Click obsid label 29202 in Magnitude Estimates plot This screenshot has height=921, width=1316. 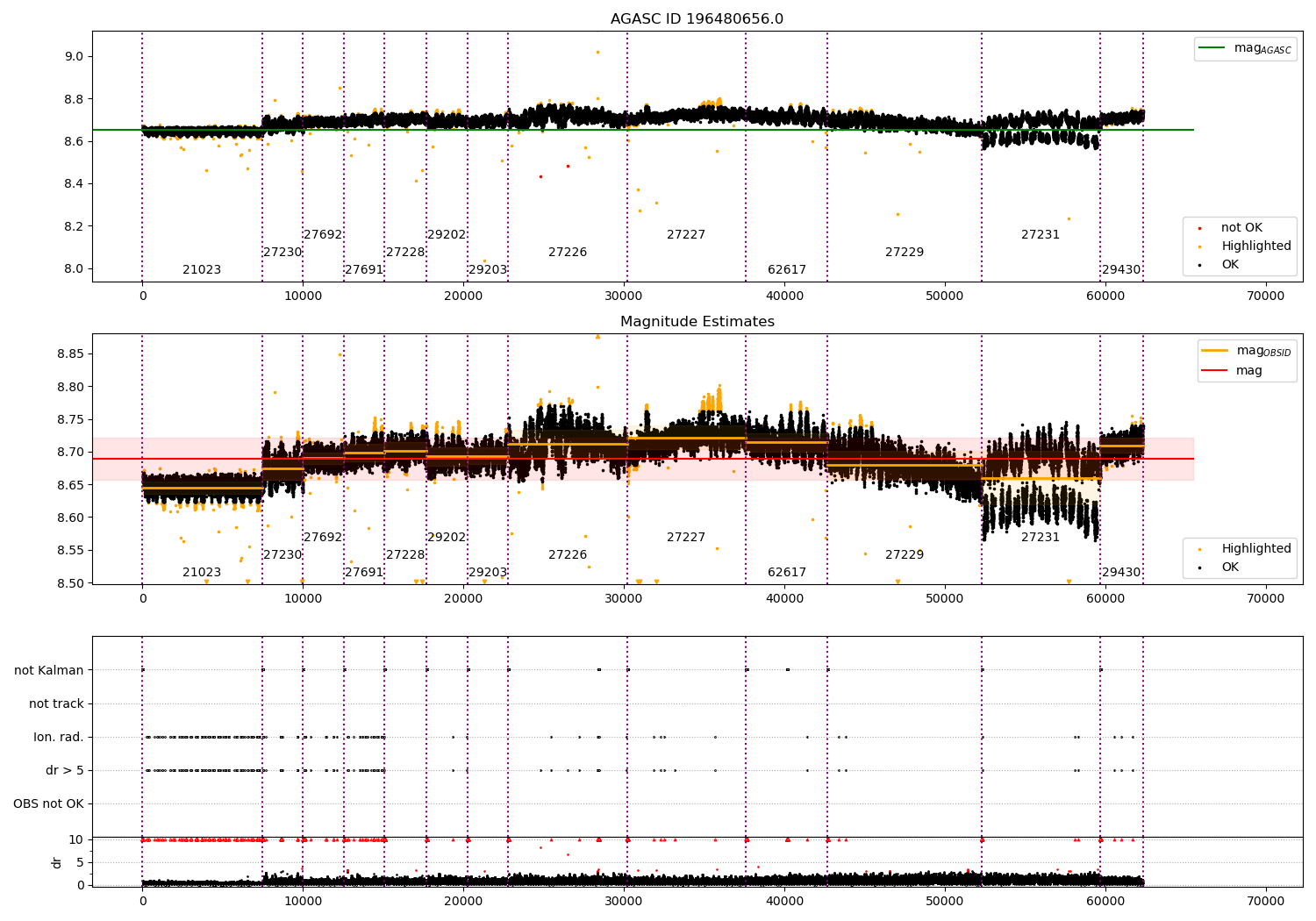(447, 538)
